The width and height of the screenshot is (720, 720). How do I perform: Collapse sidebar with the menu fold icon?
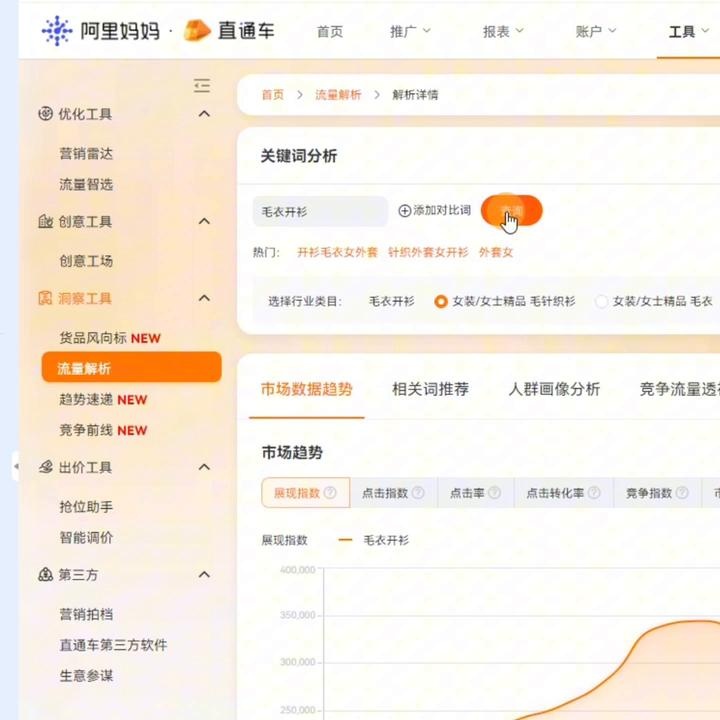coord(202,85)
